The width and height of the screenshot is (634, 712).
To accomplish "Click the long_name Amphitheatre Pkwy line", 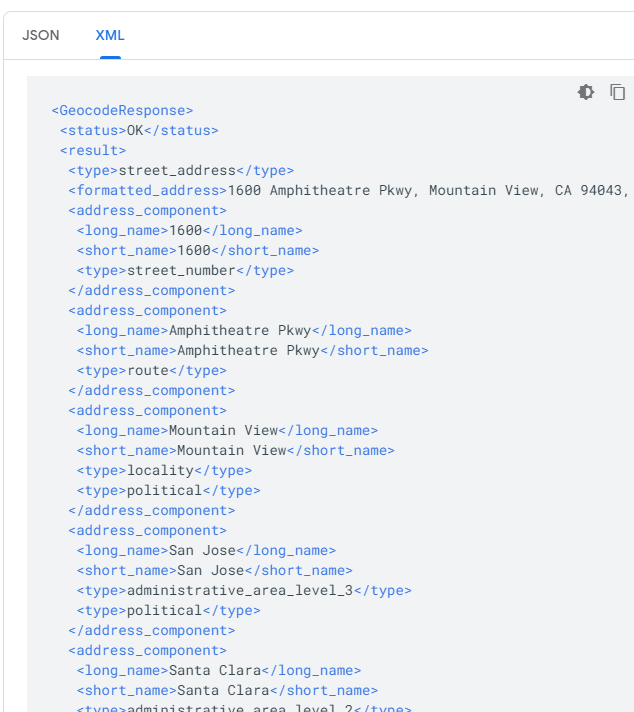I will [x=243, y=330].
